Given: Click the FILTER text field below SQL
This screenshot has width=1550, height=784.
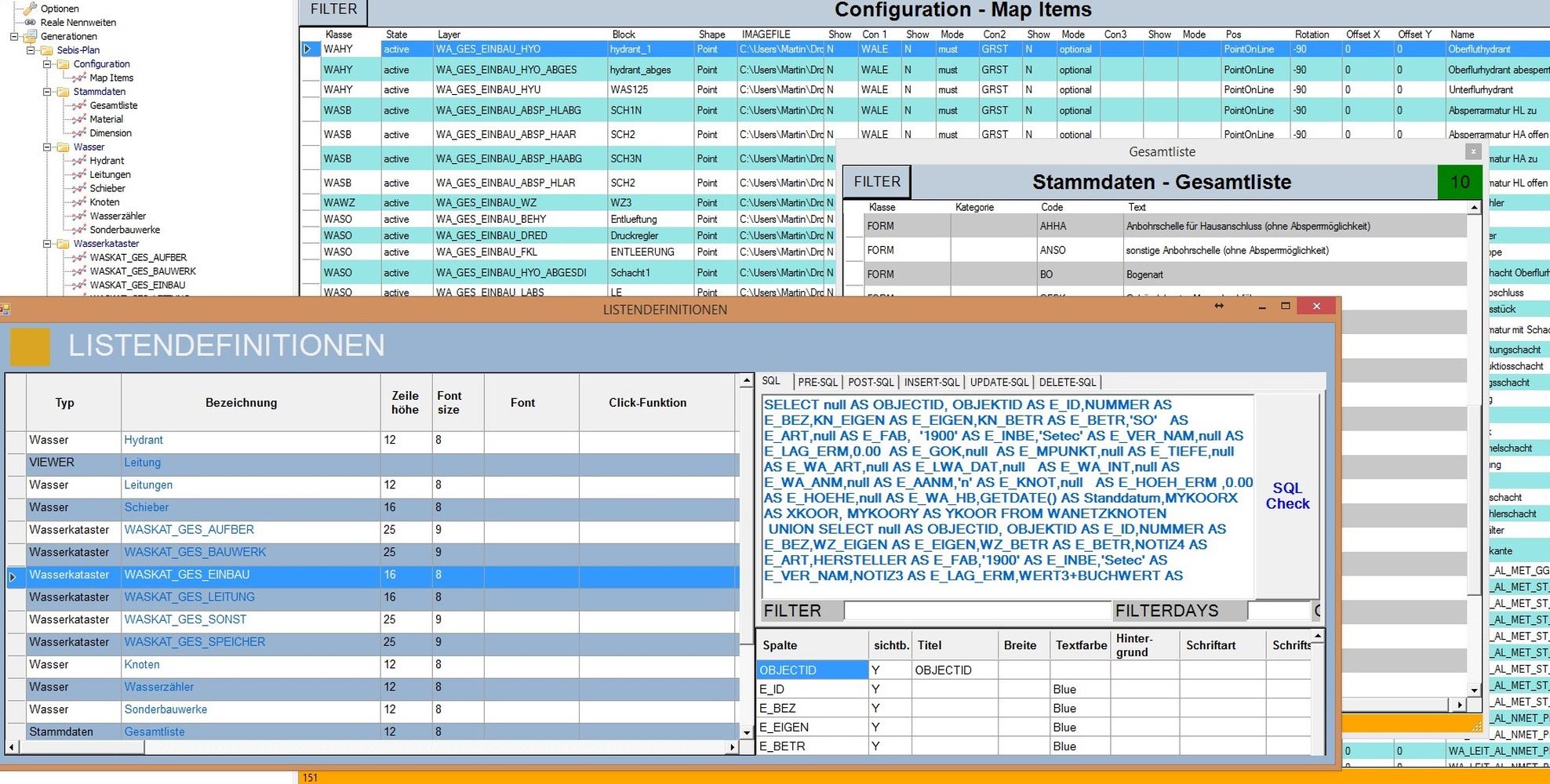Looking at the screenshot, I should click(977, 611).
